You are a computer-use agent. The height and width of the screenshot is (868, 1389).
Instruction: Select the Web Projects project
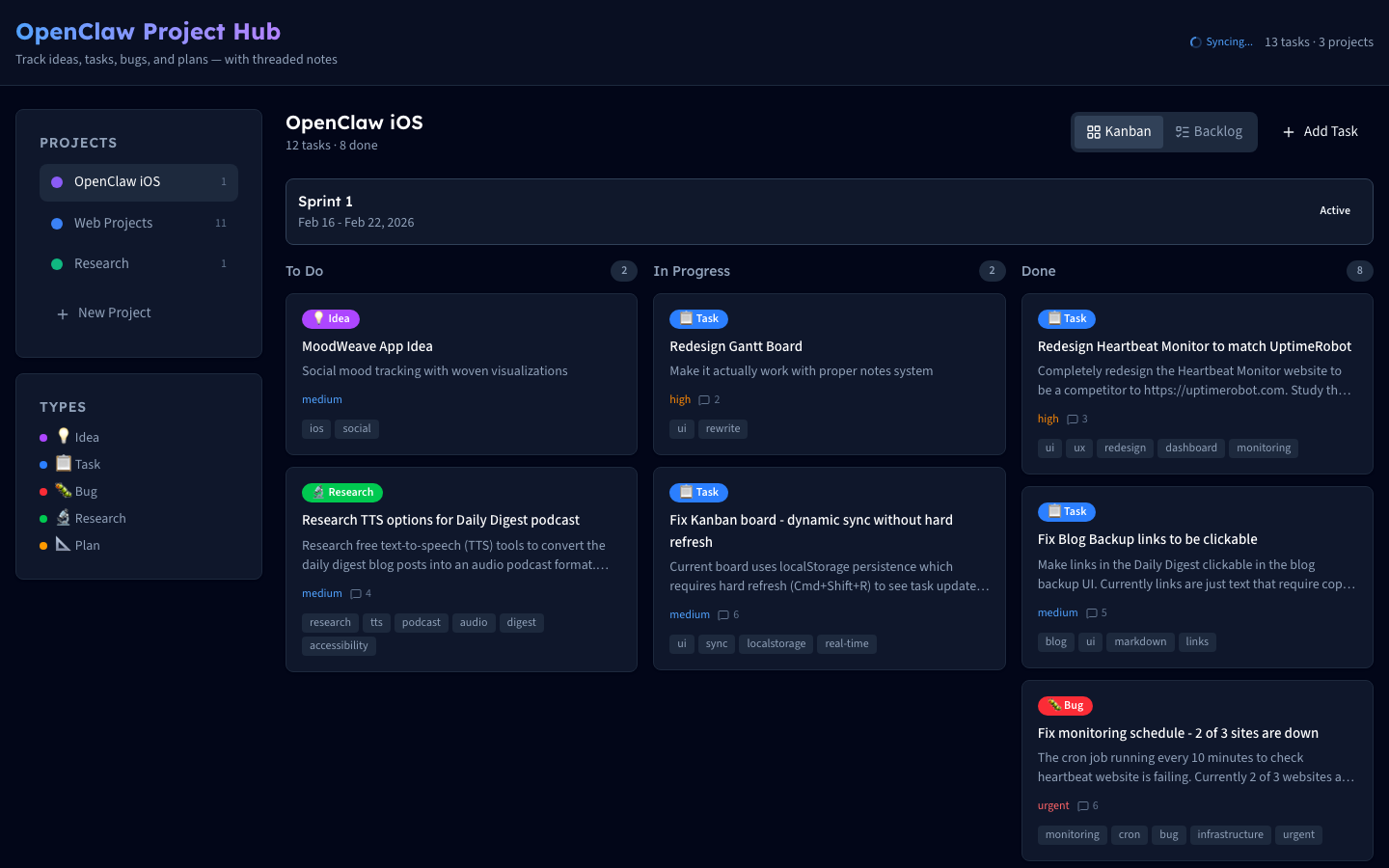(113, 223)
